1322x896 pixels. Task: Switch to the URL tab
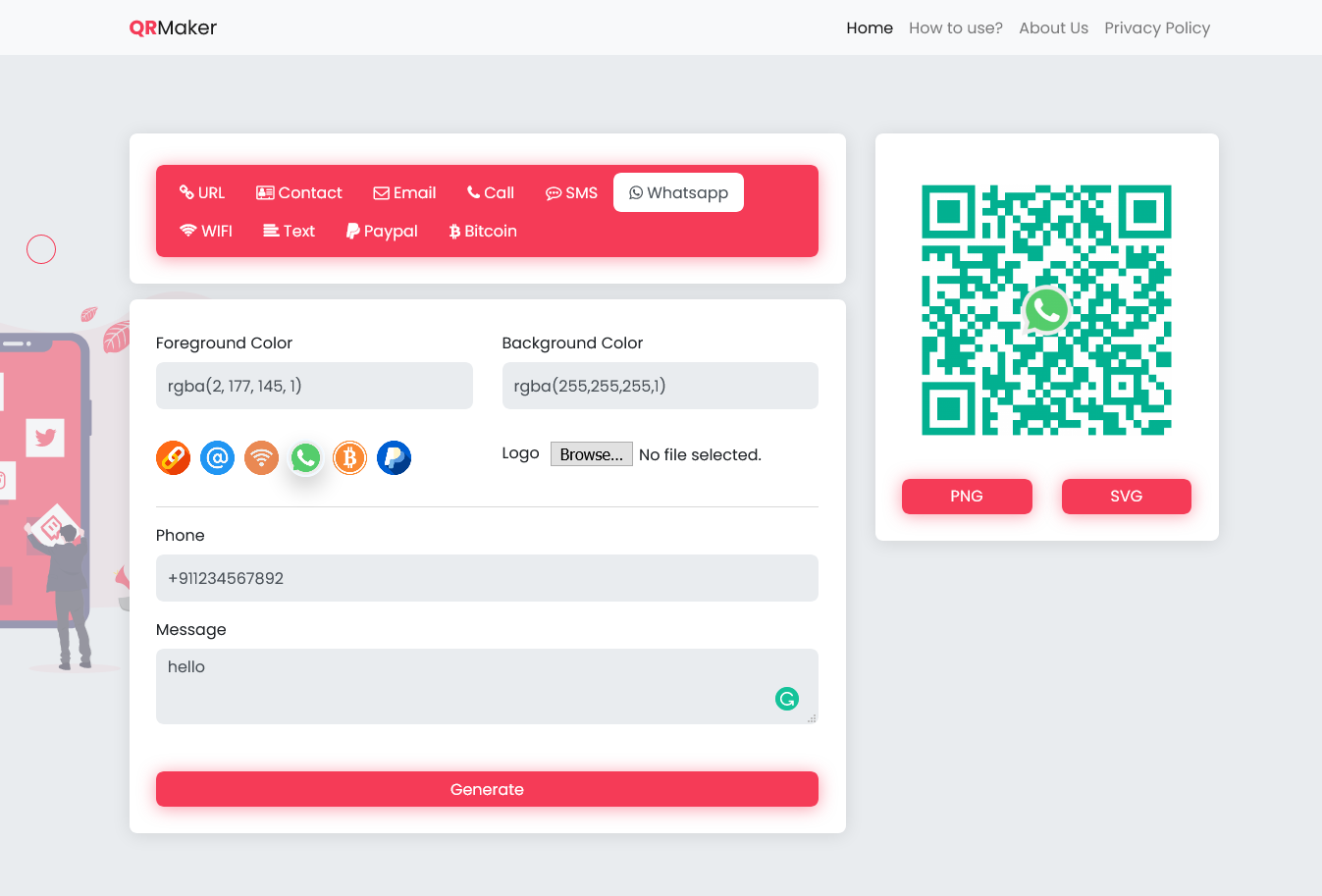click(202, 192)
